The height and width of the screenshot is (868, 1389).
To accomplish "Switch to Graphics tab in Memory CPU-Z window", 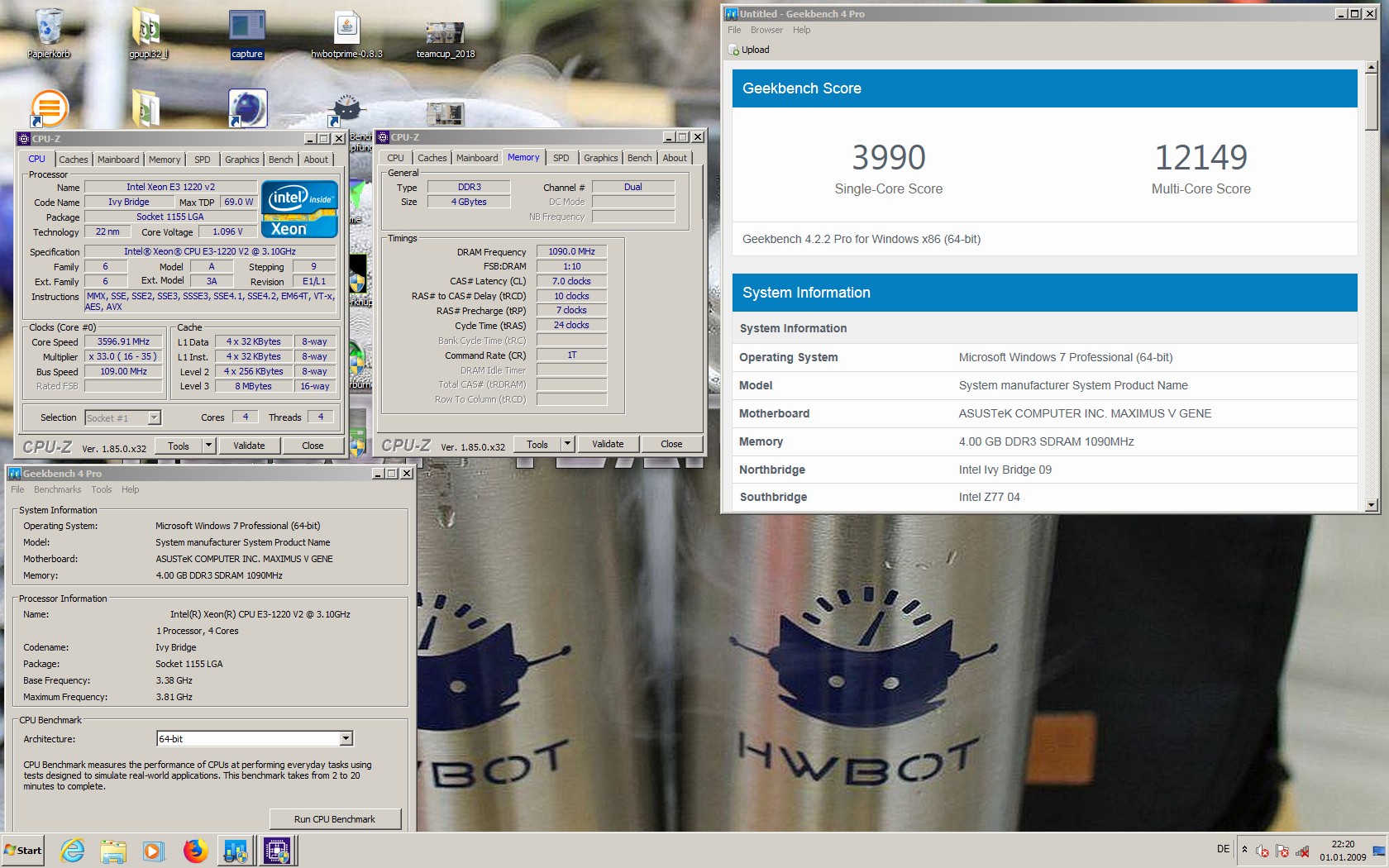I will (x=600, y=158).
